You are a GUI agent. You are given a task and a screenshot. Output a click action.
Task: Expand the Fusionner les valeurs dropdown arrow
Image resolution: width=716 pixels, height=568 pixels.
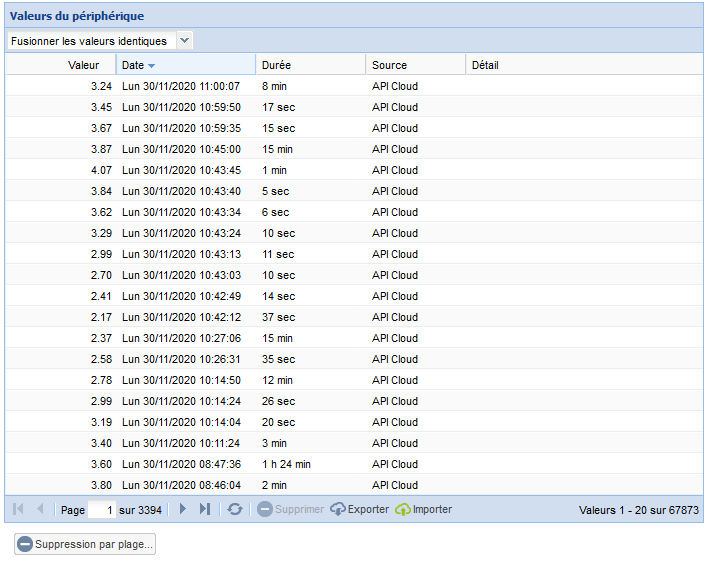184,41
